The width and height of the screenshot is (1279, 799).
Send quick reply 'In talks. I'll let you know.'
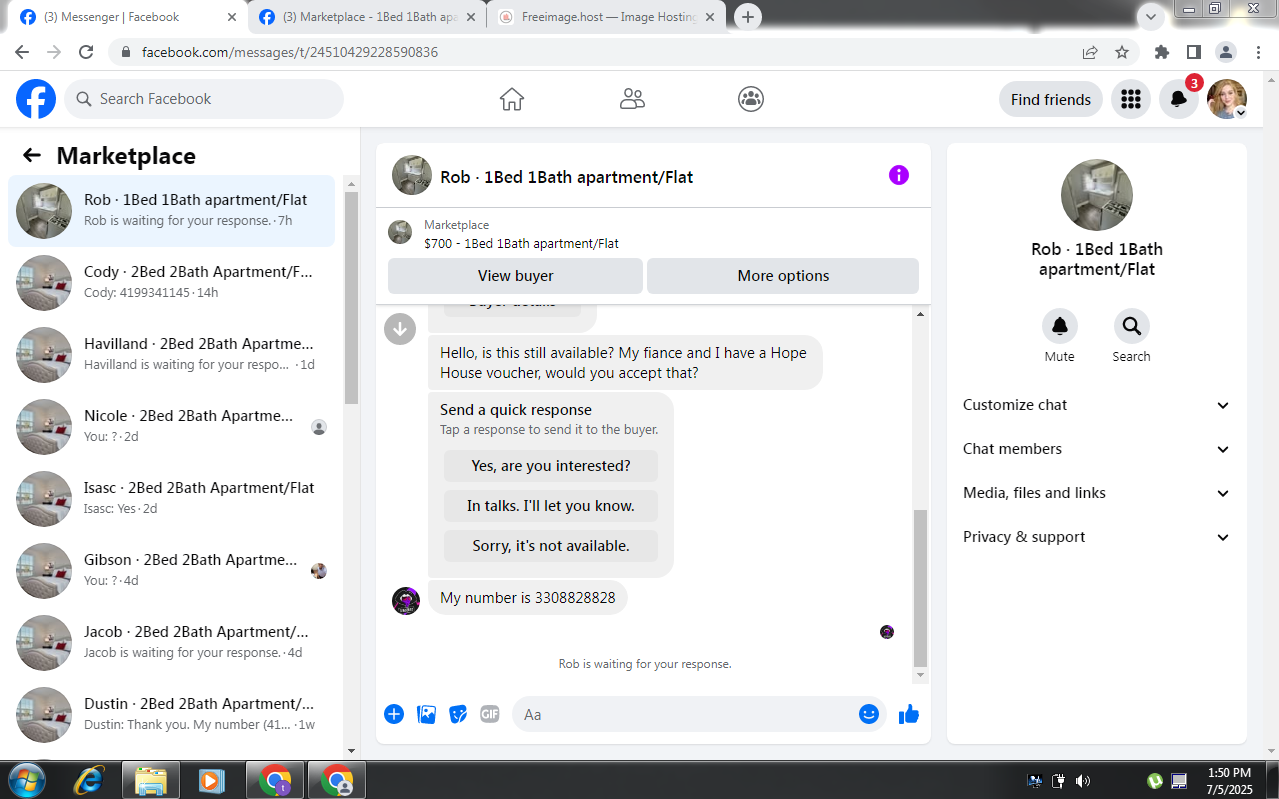tap(551, 506)
